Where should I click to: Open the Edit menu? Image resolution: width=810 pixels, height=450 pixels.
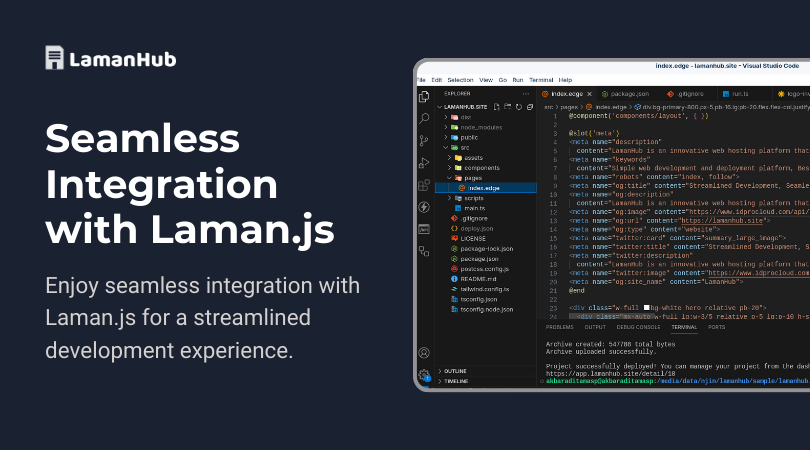[x=437, y=80]
